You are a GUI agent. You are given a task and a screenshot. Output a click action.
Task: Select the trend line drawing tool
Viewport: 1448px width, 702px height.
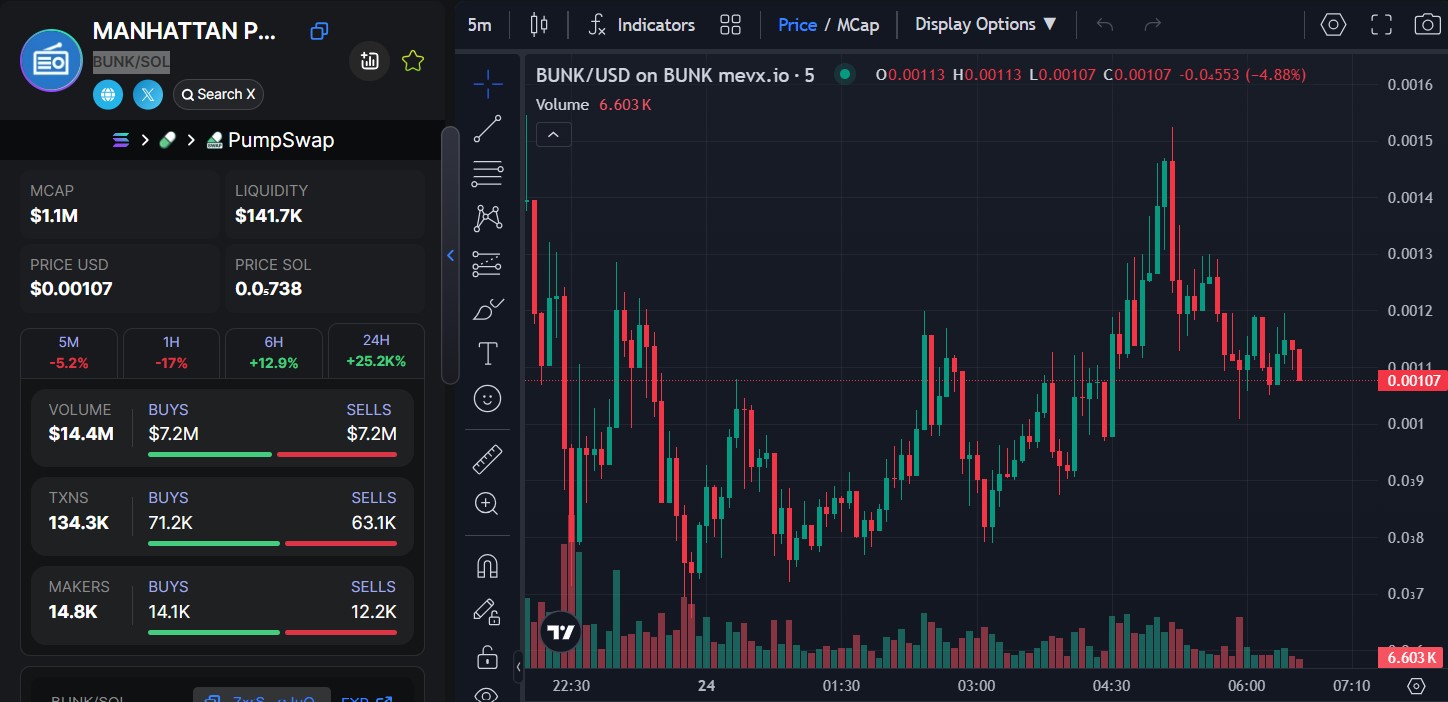point(487,128)
